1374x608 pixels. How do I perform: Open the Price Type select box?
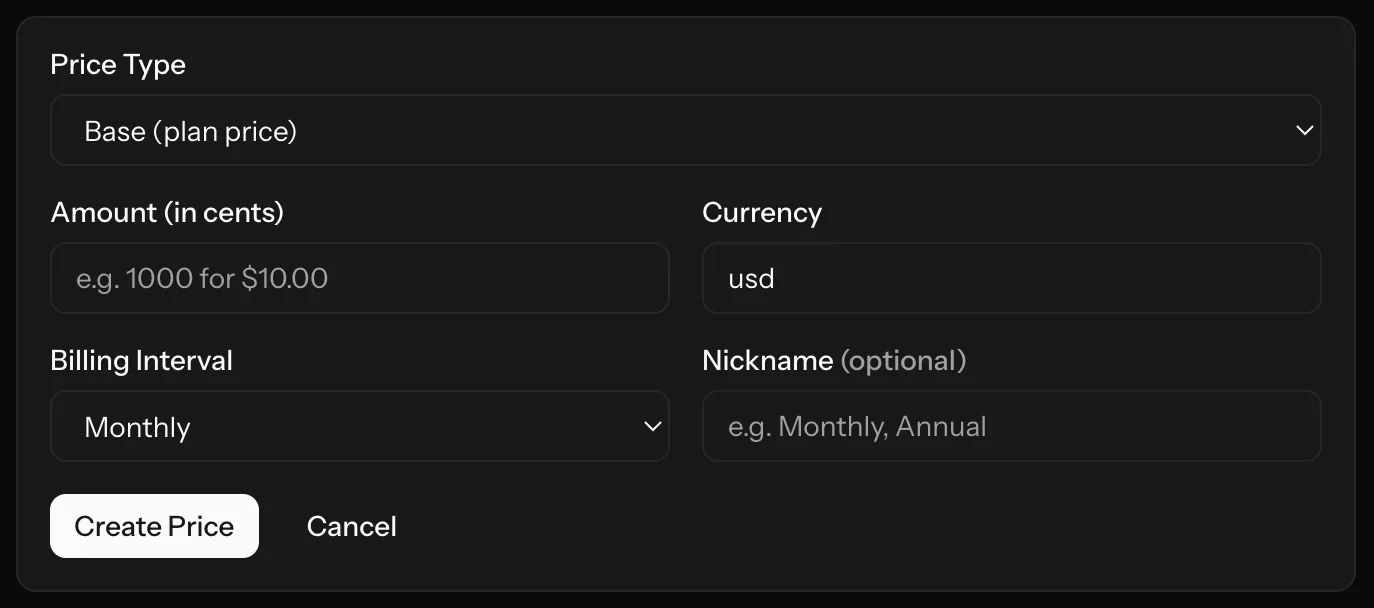pyautogui.click(x=685, y=130)
